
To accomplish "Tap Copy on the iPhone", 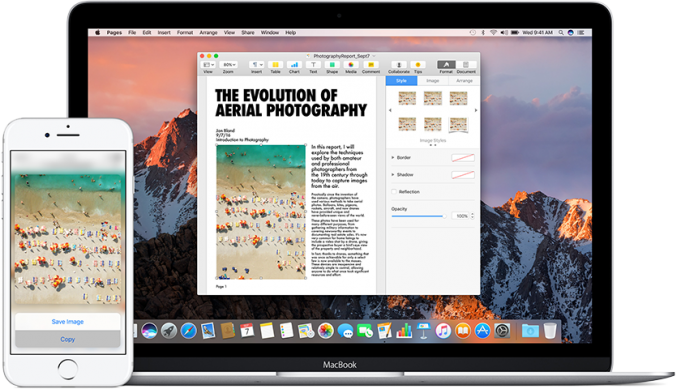I will click(68, 339).
